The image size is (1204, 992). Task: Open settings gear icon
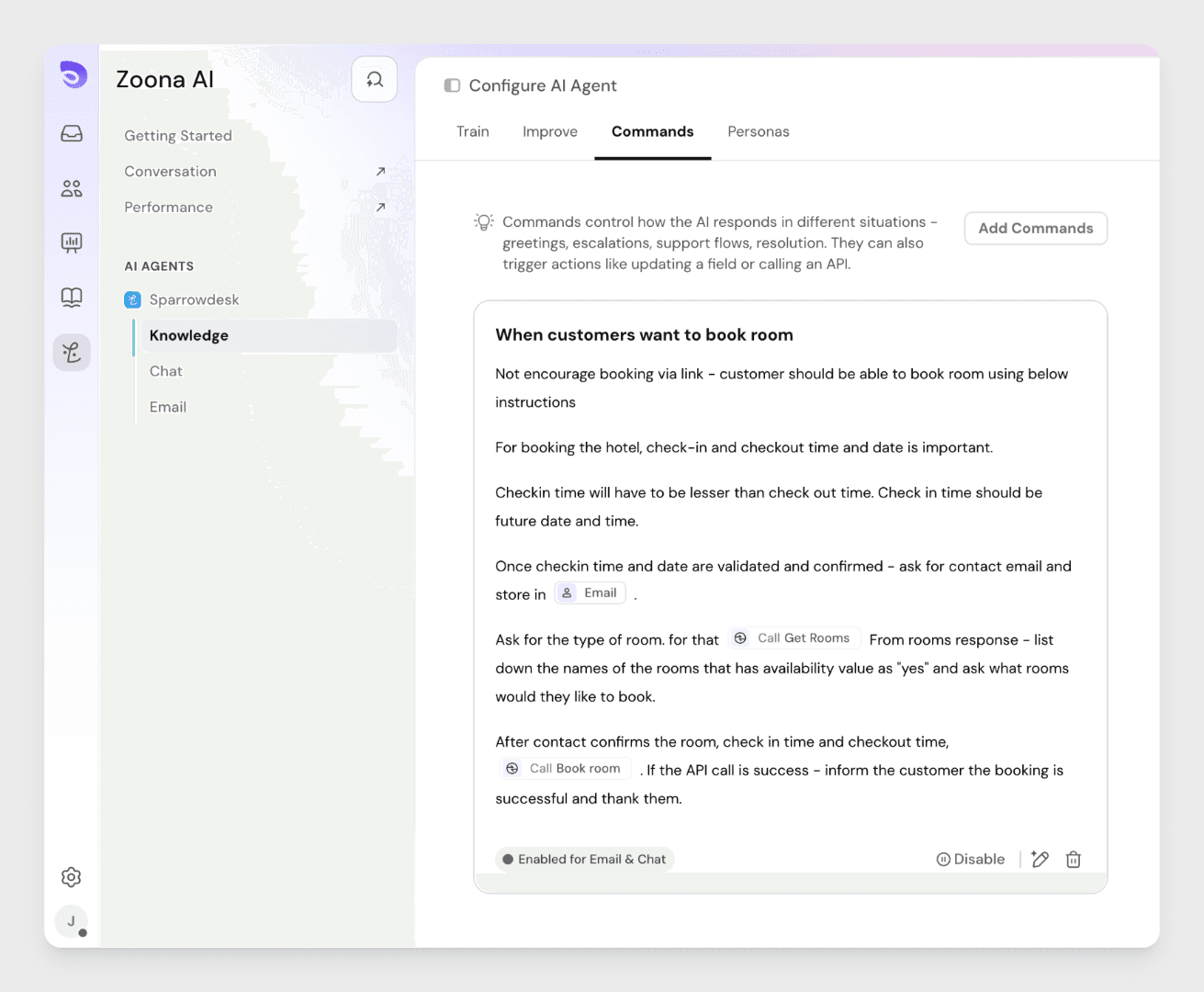[72, 877]
